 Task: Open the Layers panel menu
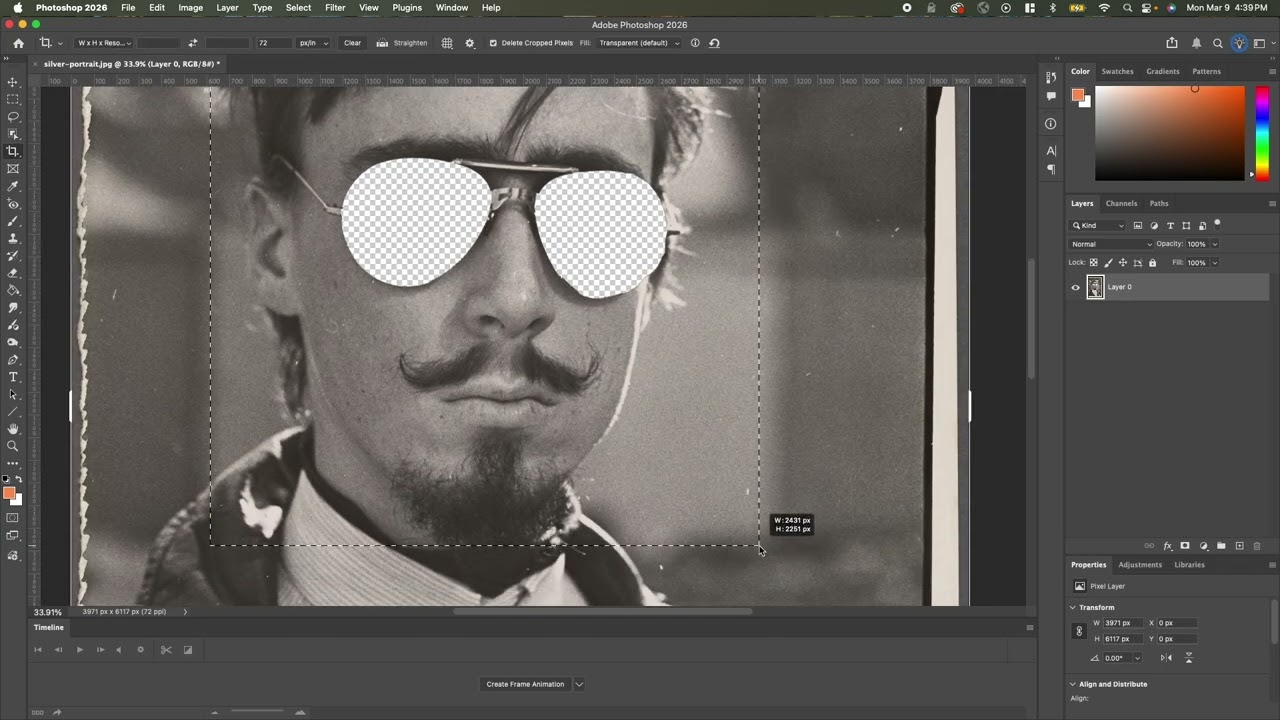(1272, 203)
